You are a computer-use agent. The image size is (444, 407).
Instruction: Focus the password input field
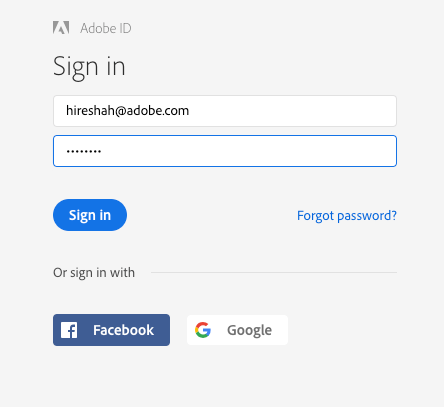(x=225, y=151)
